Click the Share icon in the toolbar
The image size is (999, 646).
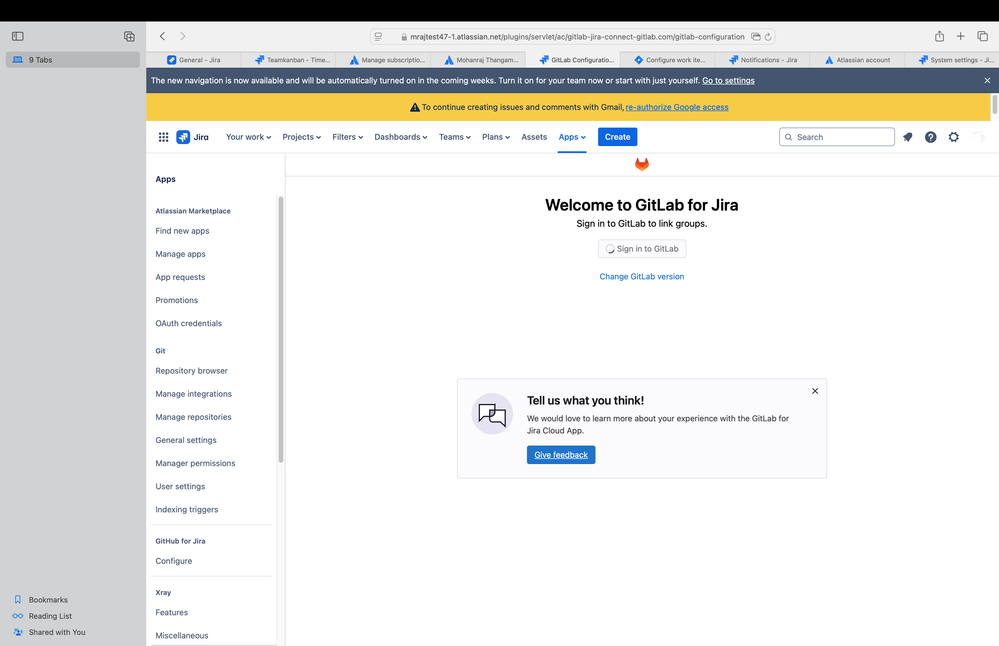tap(938, 35)
